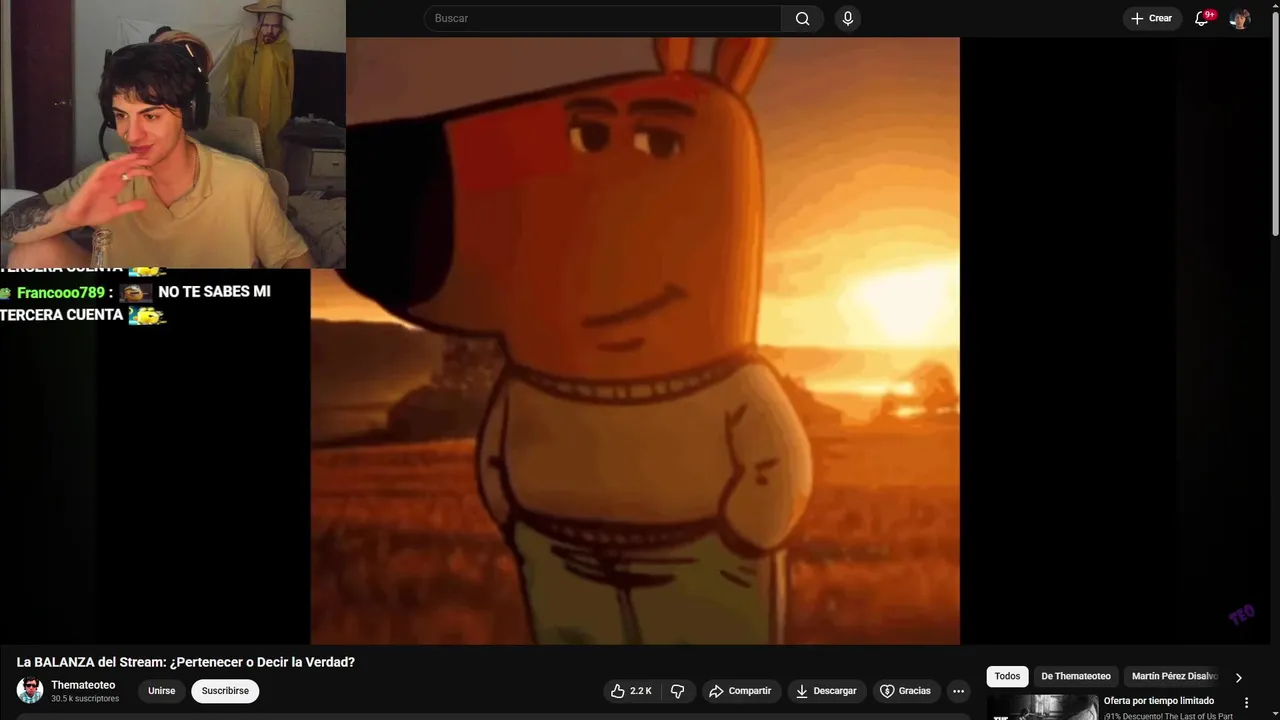Open Oferta por tiempo limitado ad title
This screenshot has height=720, width=1280.
[x=1159, y=701]
